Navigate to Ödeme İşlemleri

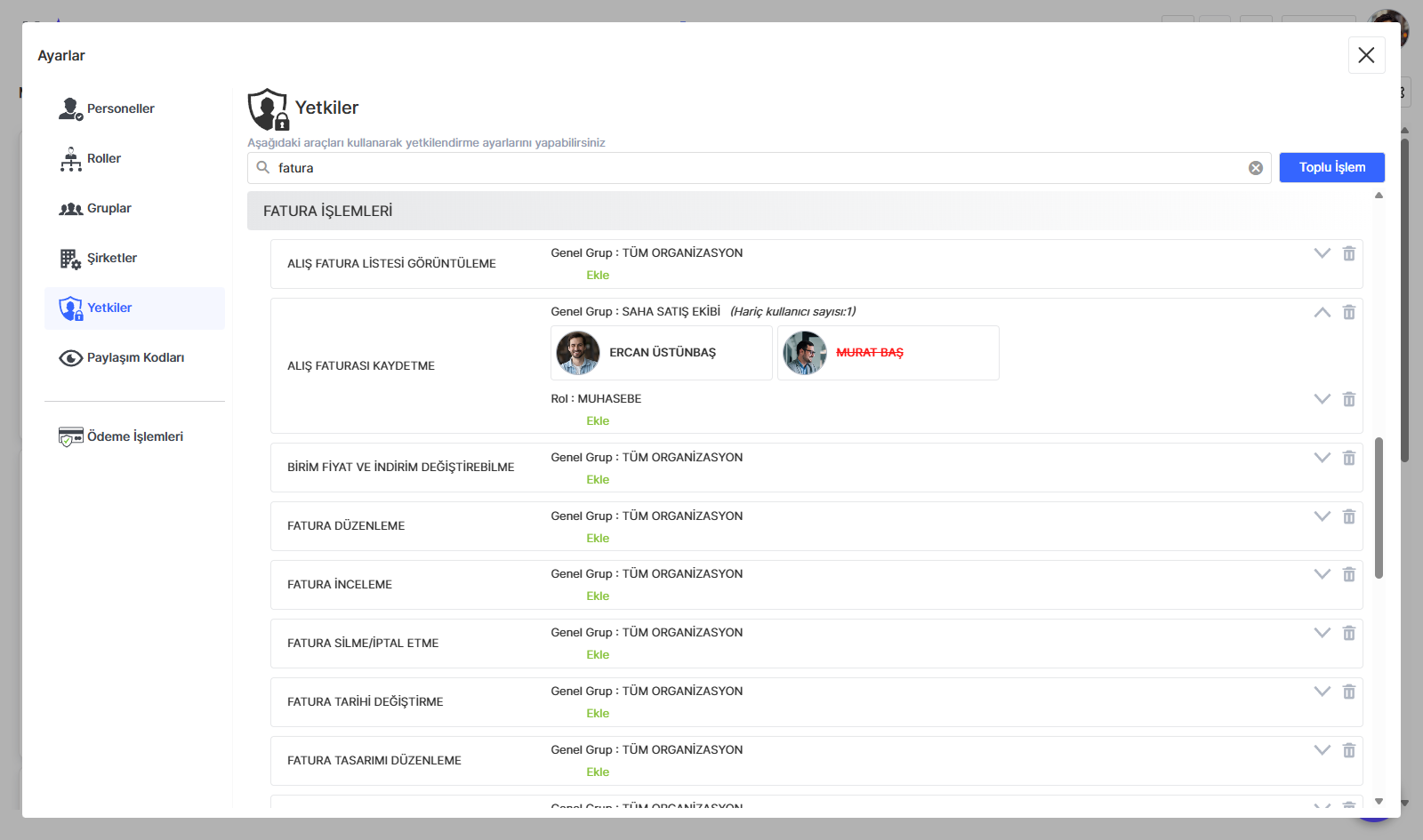(x=134, y=436)
